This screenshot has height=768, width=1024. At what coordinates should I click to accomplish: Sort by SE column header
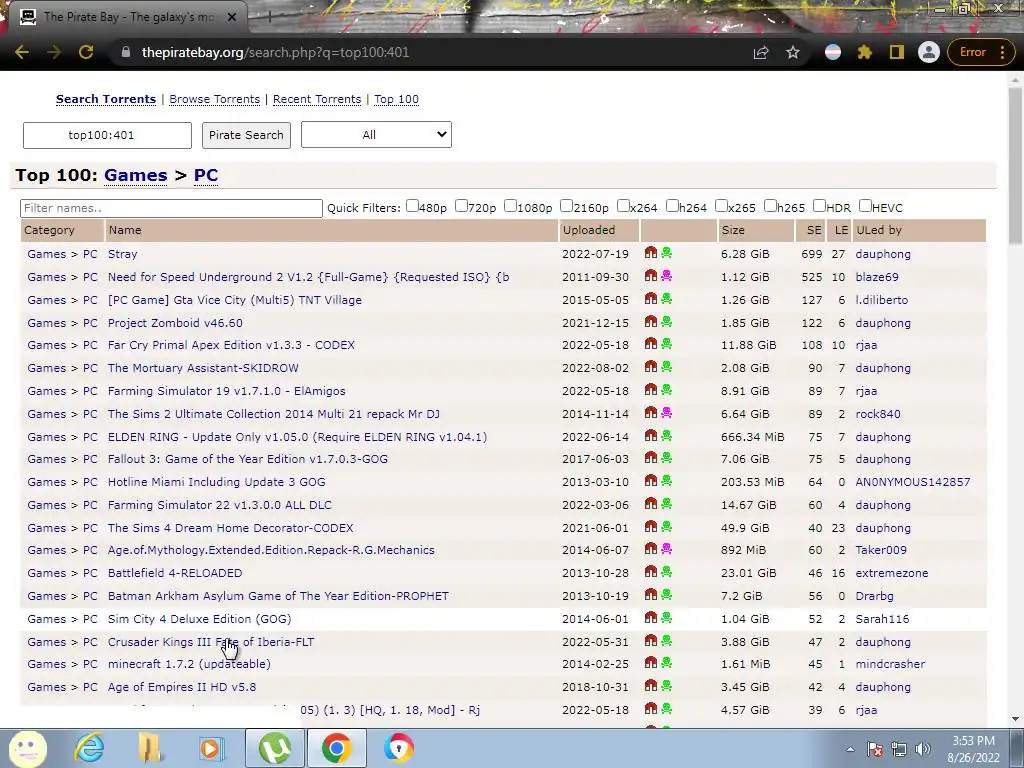point(814,230)
